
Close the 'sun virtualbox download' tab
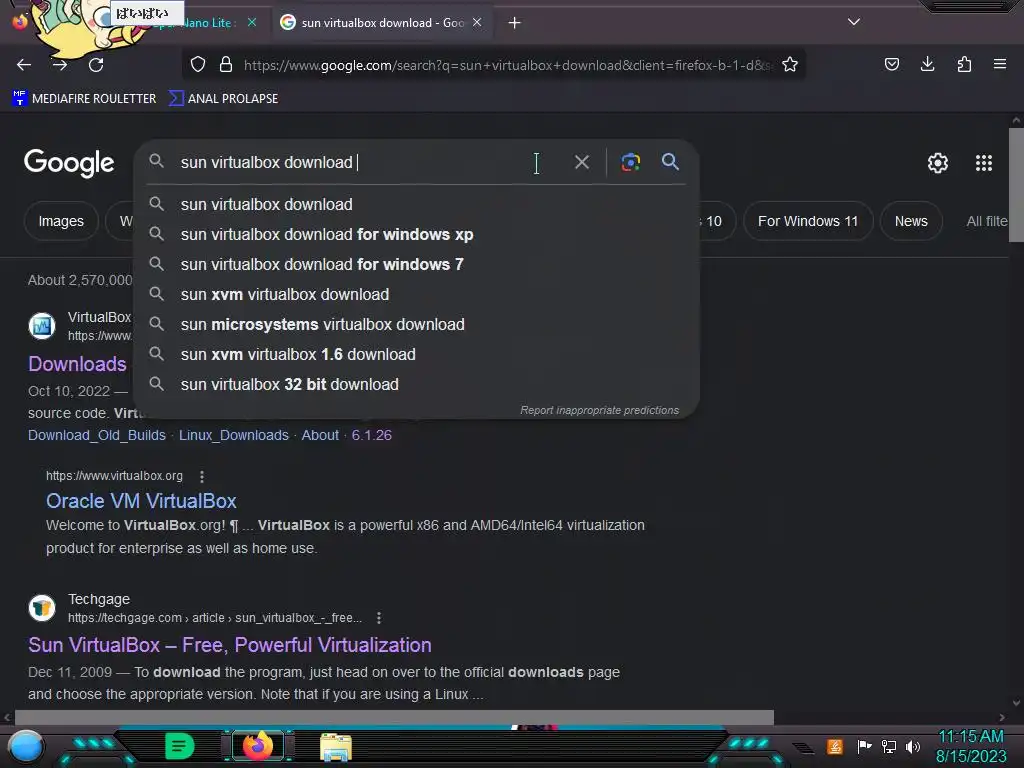(x=477, y=22)
